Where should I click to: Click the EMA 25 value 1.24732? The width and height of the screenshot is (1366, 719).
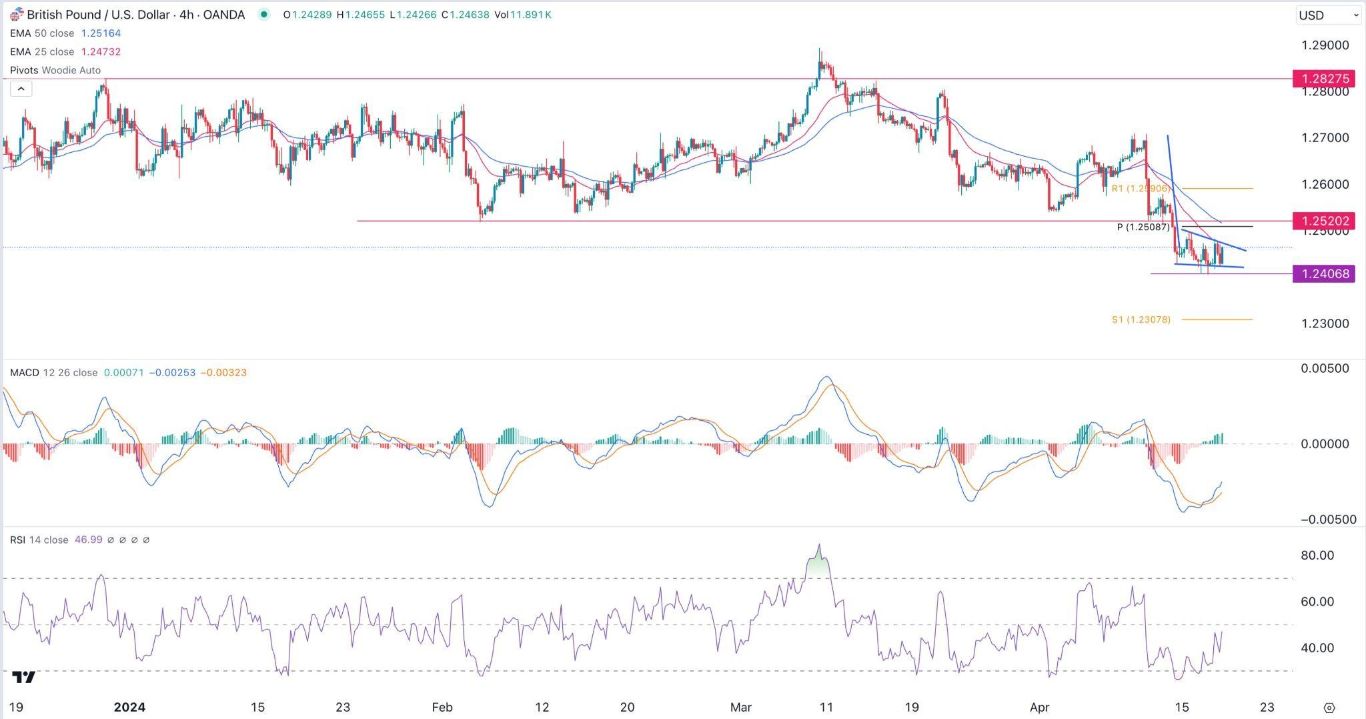click(x=102, y=51)
